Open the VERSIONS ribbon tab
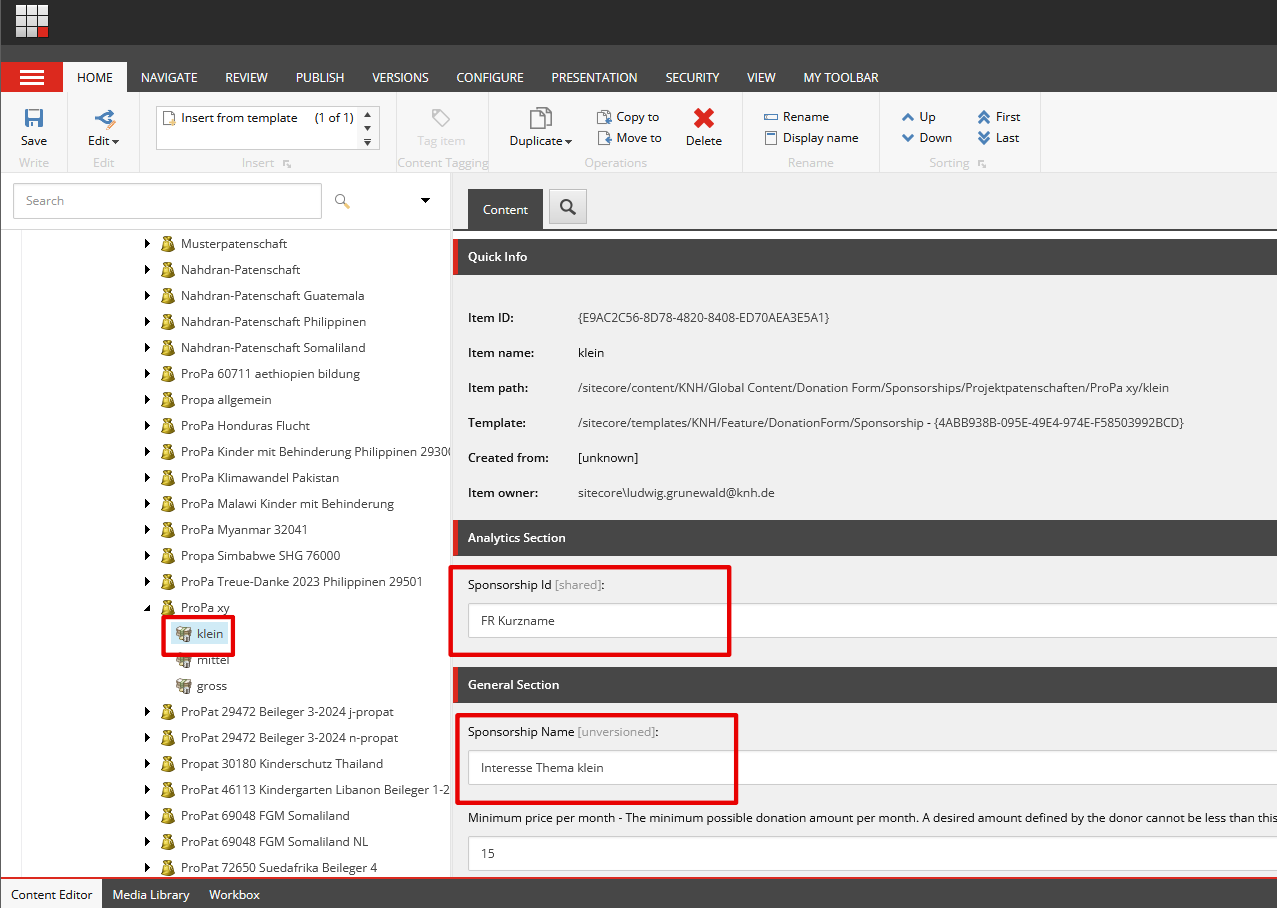1277x908 pixels. (x=400, y=77)
